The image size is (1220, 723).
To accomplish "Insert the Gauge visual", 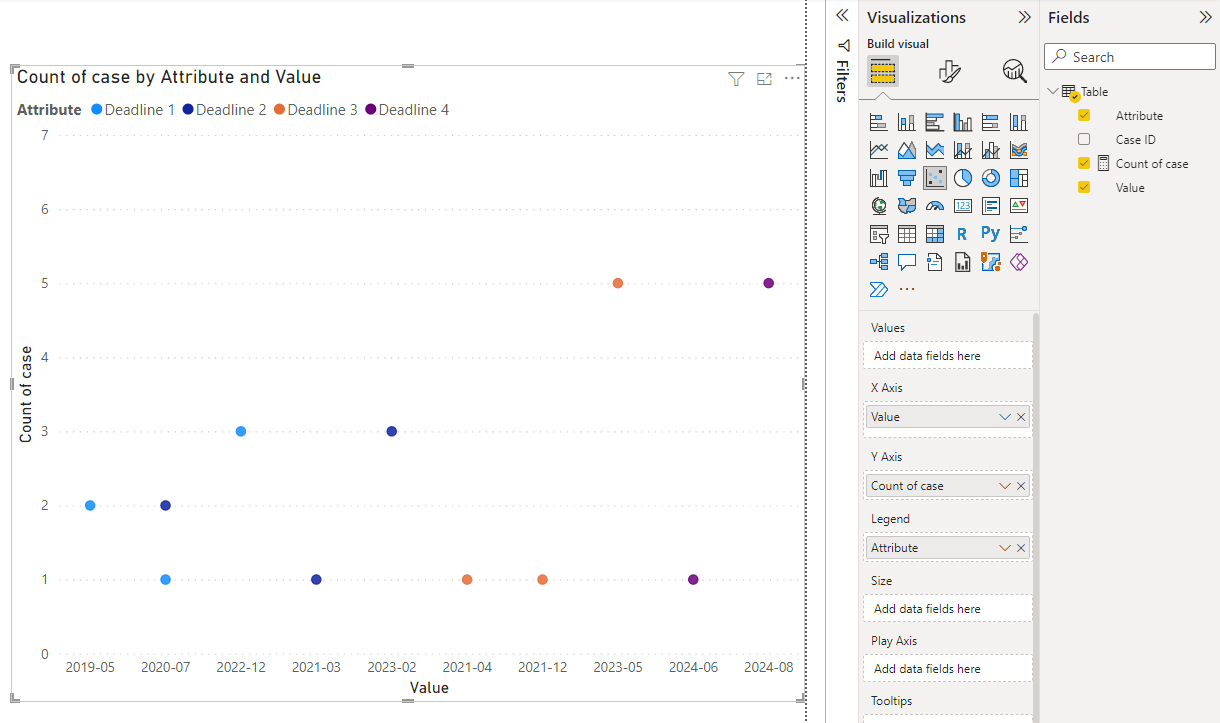I will click(x=935, y=206).
